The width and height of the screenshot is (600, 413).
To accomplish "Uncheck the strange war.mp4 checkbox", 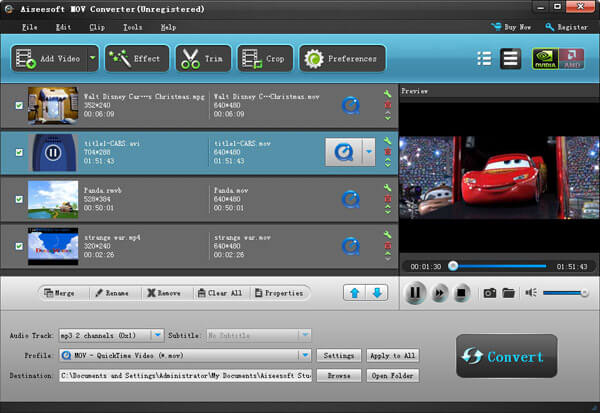I will click(19, 246).
